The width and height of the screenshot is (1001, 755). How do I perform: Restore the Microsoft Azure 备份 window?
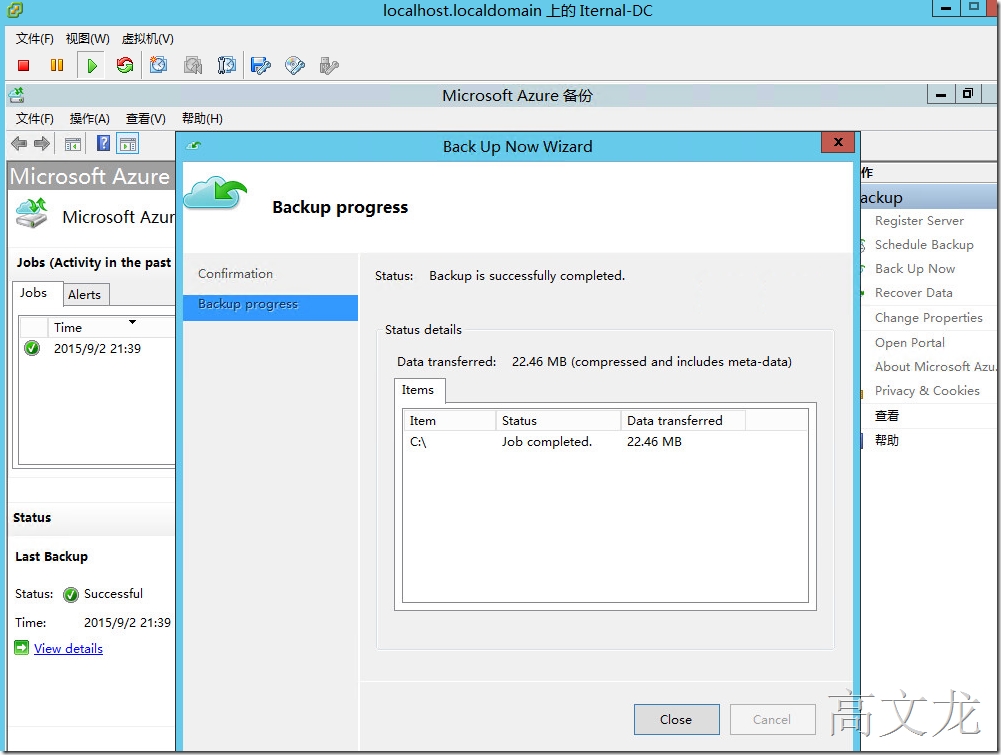968,94
